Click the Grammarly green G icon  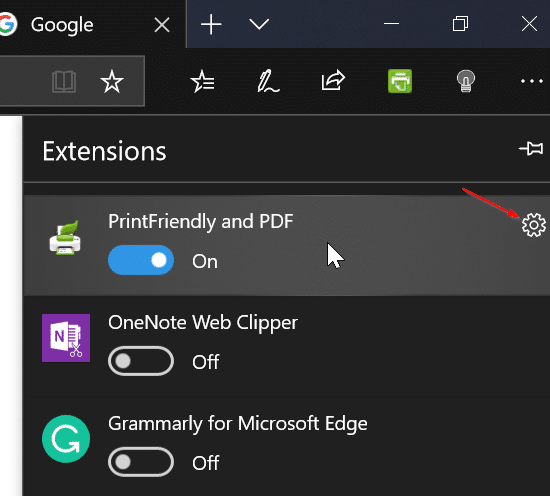point(66,439)
